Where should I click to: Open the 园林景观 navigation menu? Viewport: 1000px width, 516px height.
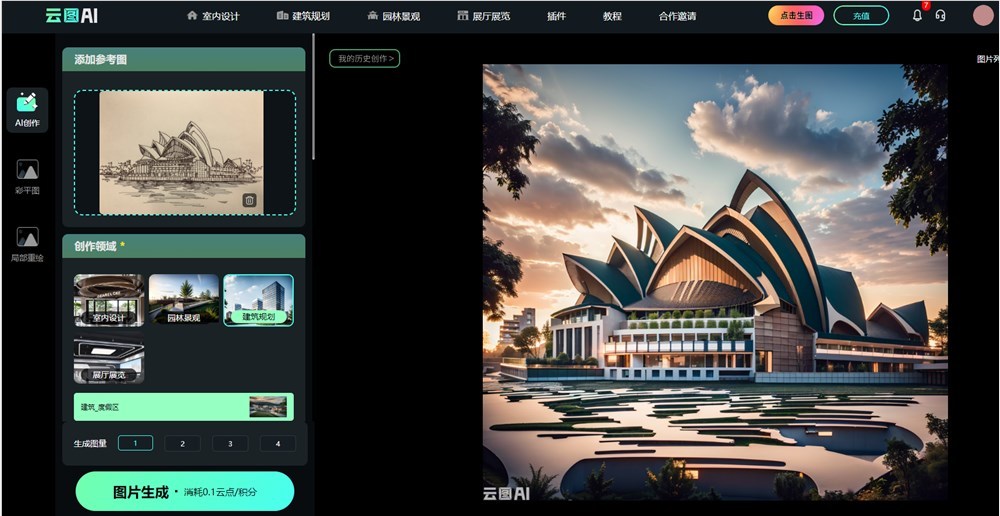(393, 16)
